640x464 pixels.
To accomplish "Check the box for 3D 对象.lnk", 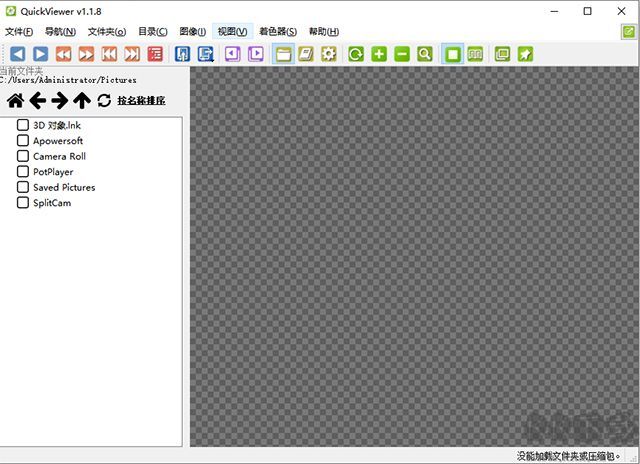I will [x=23, y=125].
